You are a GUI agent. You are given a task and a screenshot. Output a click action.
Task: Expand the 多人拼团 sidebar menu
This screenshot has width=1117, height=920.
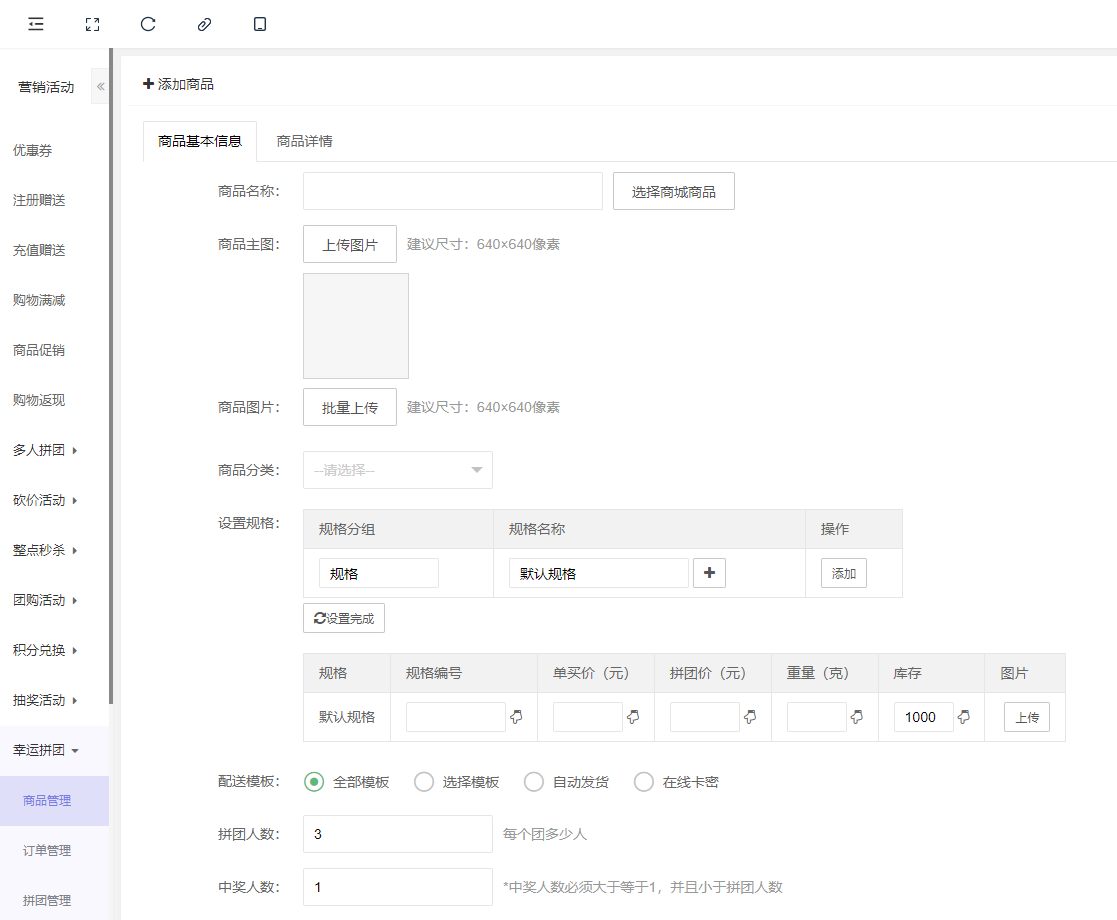45,450
